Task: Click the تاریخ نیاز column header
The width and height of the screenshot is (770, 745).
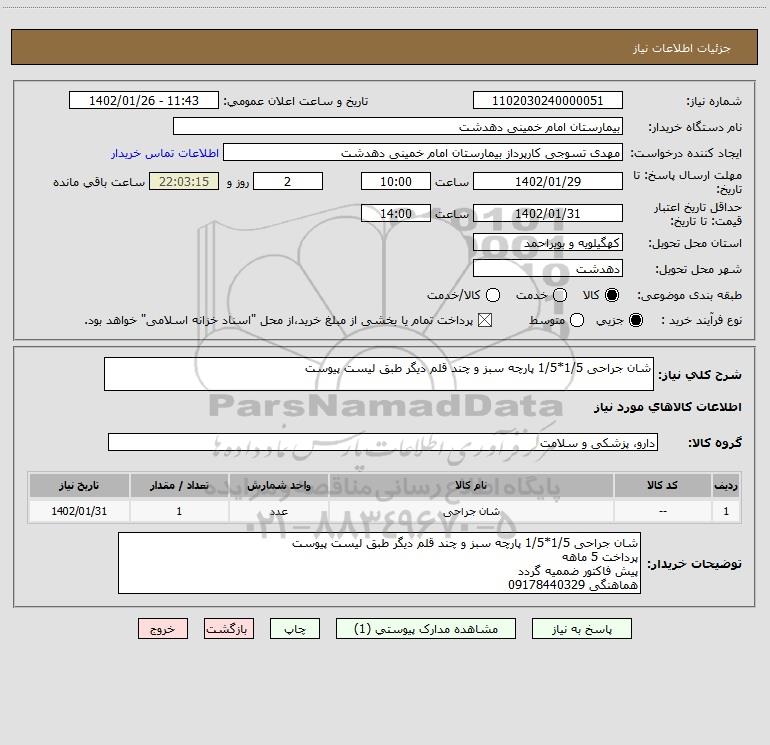Action: pos(79,486)
